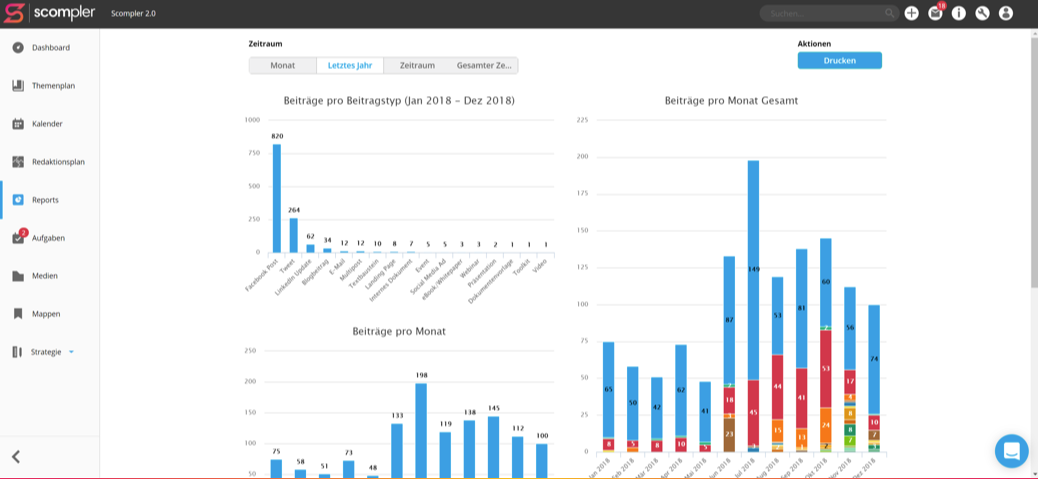Open the Mappen bookmark icon

tap(18, 314)
